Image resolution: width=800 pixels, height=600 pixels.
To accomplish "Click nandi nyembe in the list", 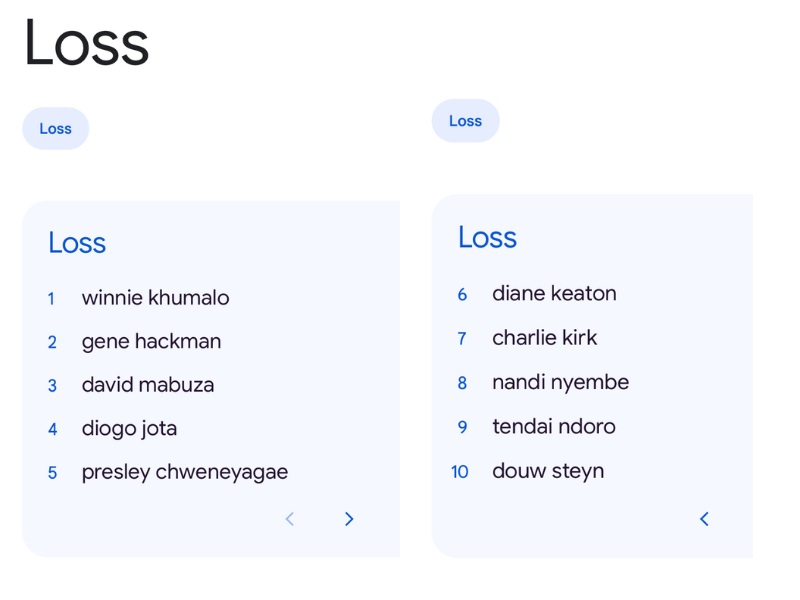I will [560, 383].
